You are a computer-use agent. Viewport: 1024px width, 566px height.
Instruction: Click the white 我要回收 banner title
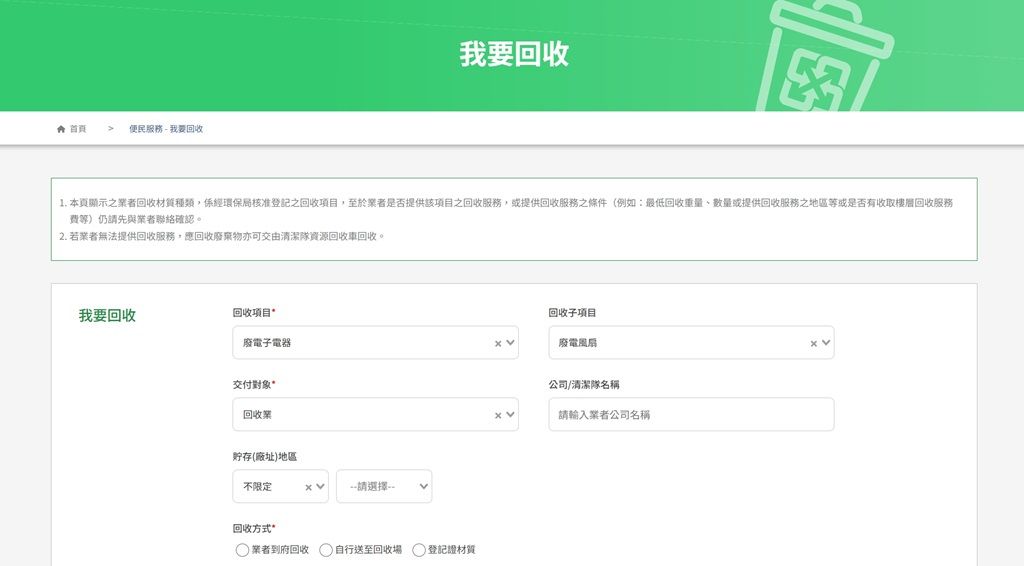pos(514,54)
